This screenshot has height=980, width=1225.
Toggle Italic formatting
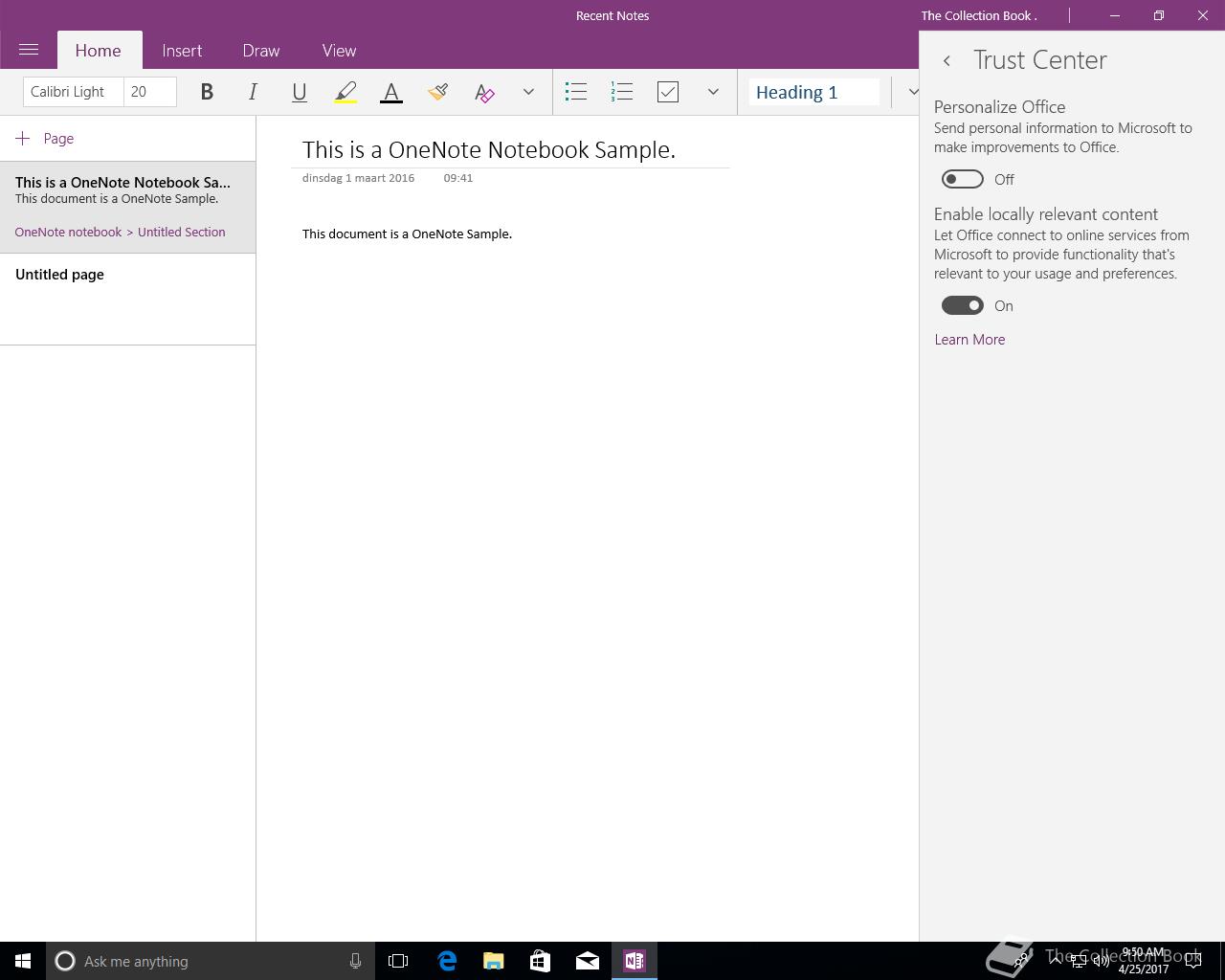pyautogui.click(x=253, y=92)
